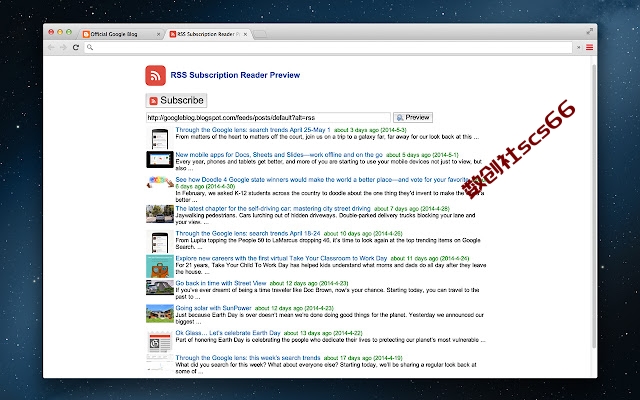This screenshot has width=640, height=400.
Task: Click the browser forward arrow
Action: pyautogui.click(x=63, y=47)
